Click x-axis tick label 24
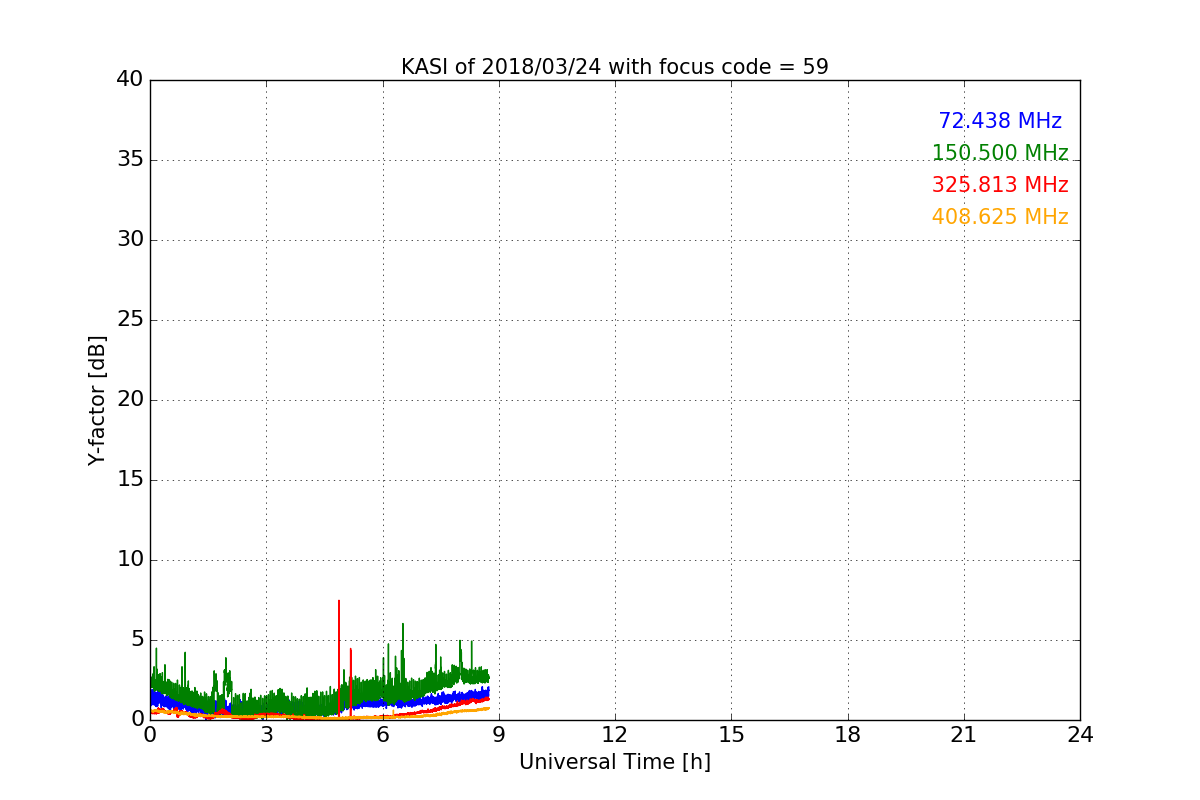This screenshot has height=800, width=1200. (x=1080, y=735)
